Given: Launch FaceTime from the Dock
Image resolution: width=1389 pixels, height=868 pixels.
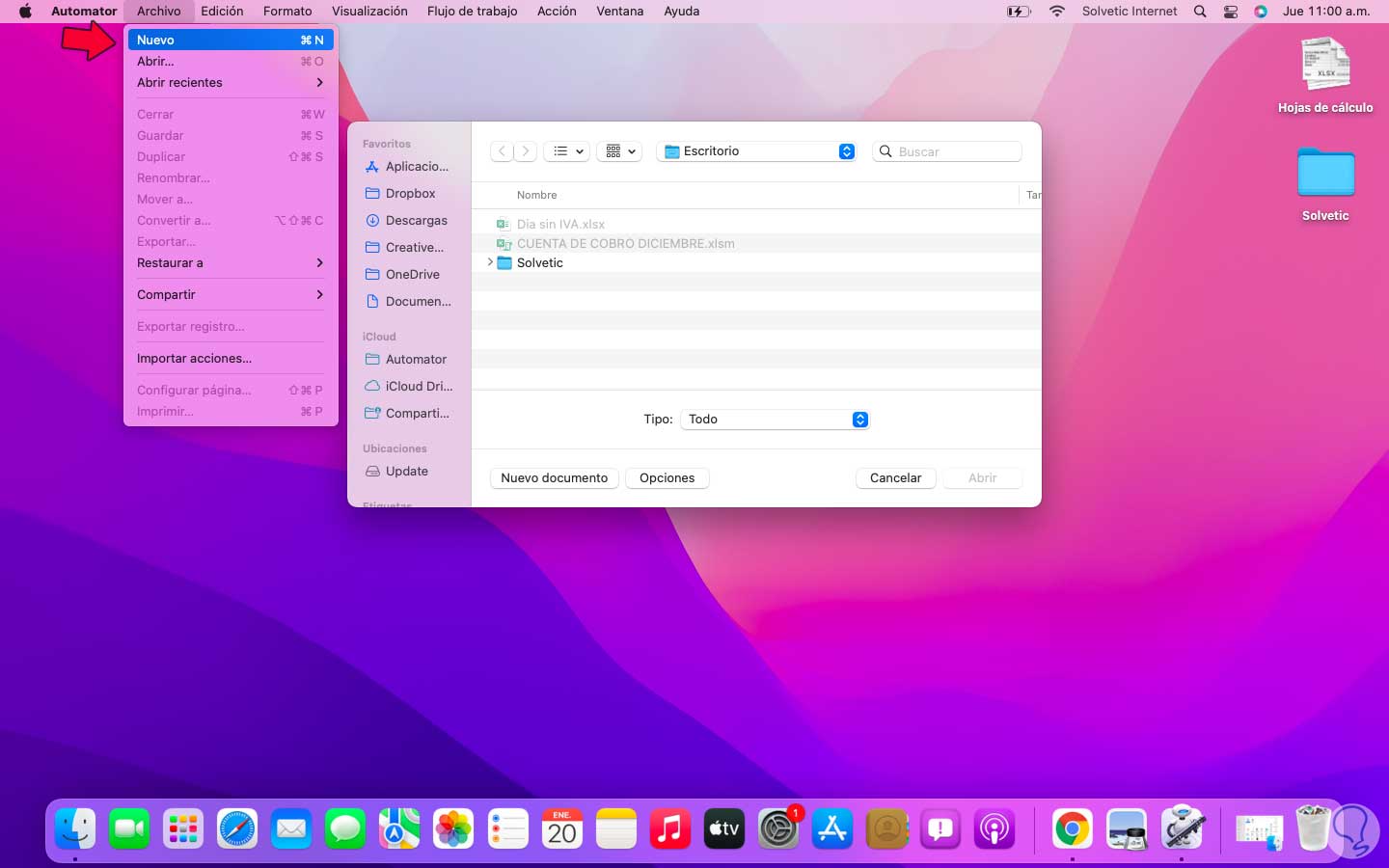Looking at the screenshot, I should 129,828.
